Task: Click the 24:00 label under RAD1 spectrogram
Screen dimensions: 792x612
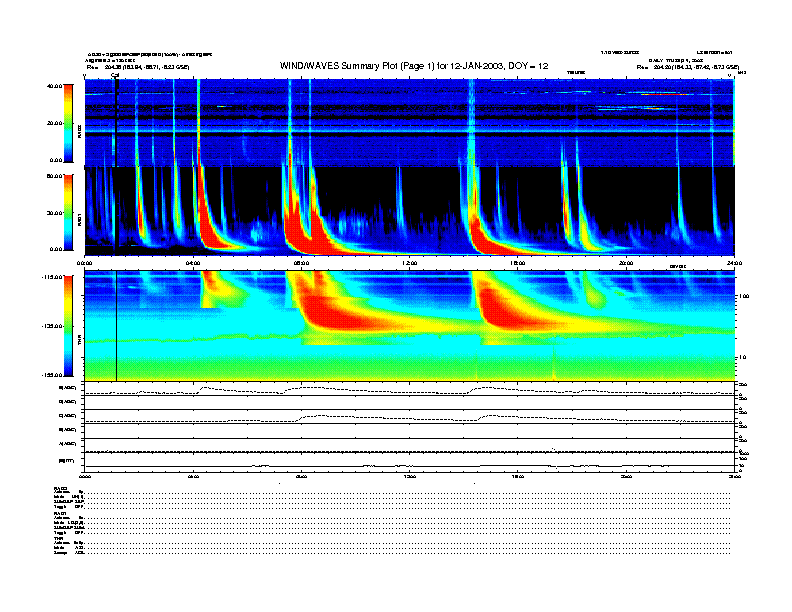Action: [x=734, y=263]
